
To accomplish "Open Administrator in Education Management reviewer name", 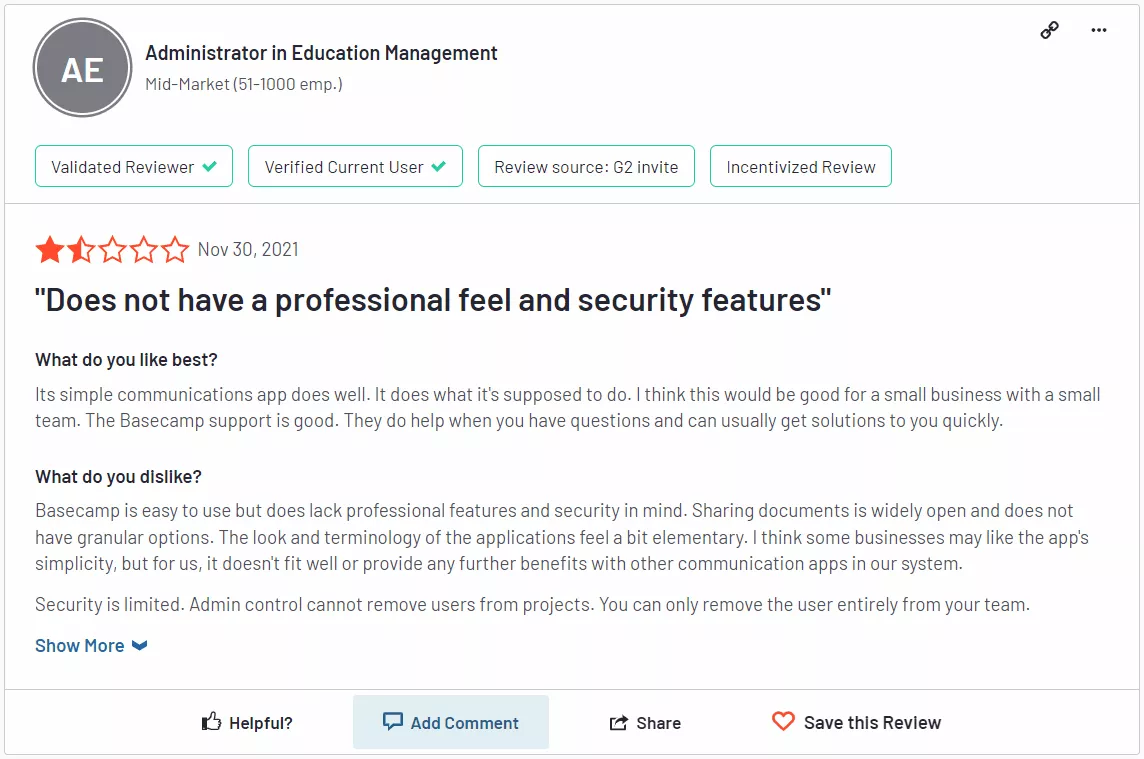I will click(321, 53).
